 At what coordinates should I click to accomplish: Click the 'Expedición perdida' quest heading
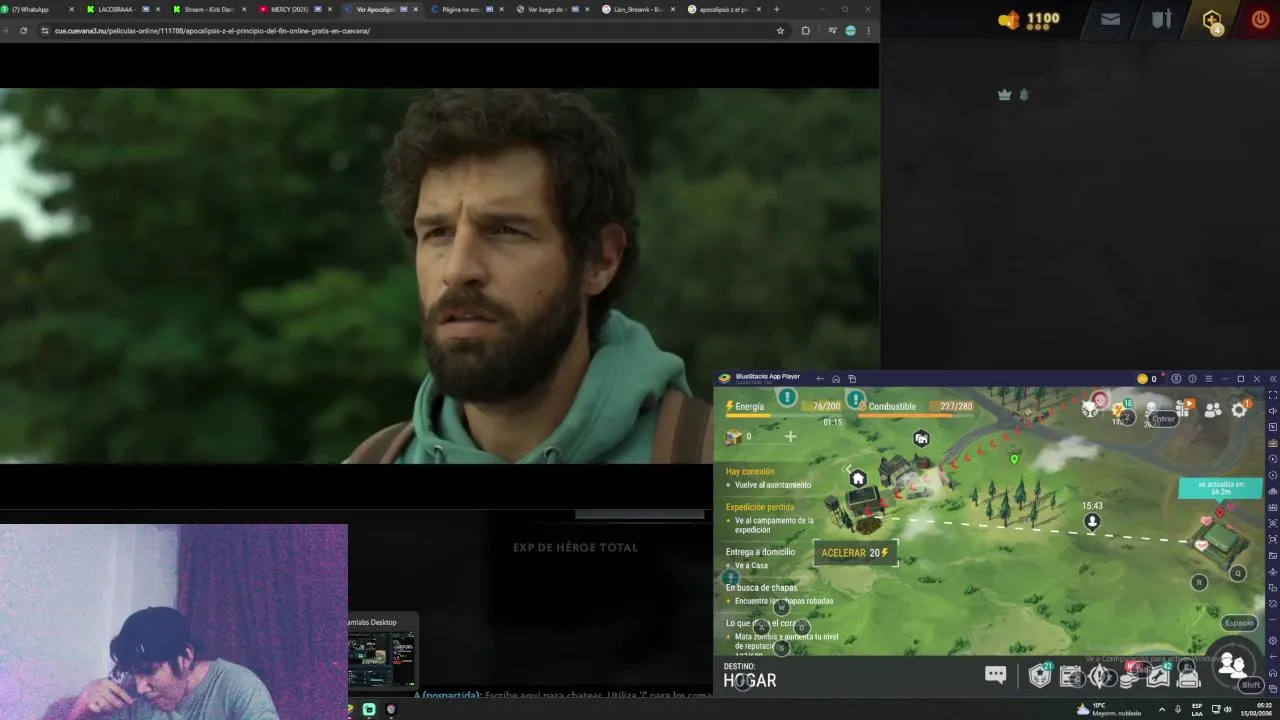(x=760, y=507)
